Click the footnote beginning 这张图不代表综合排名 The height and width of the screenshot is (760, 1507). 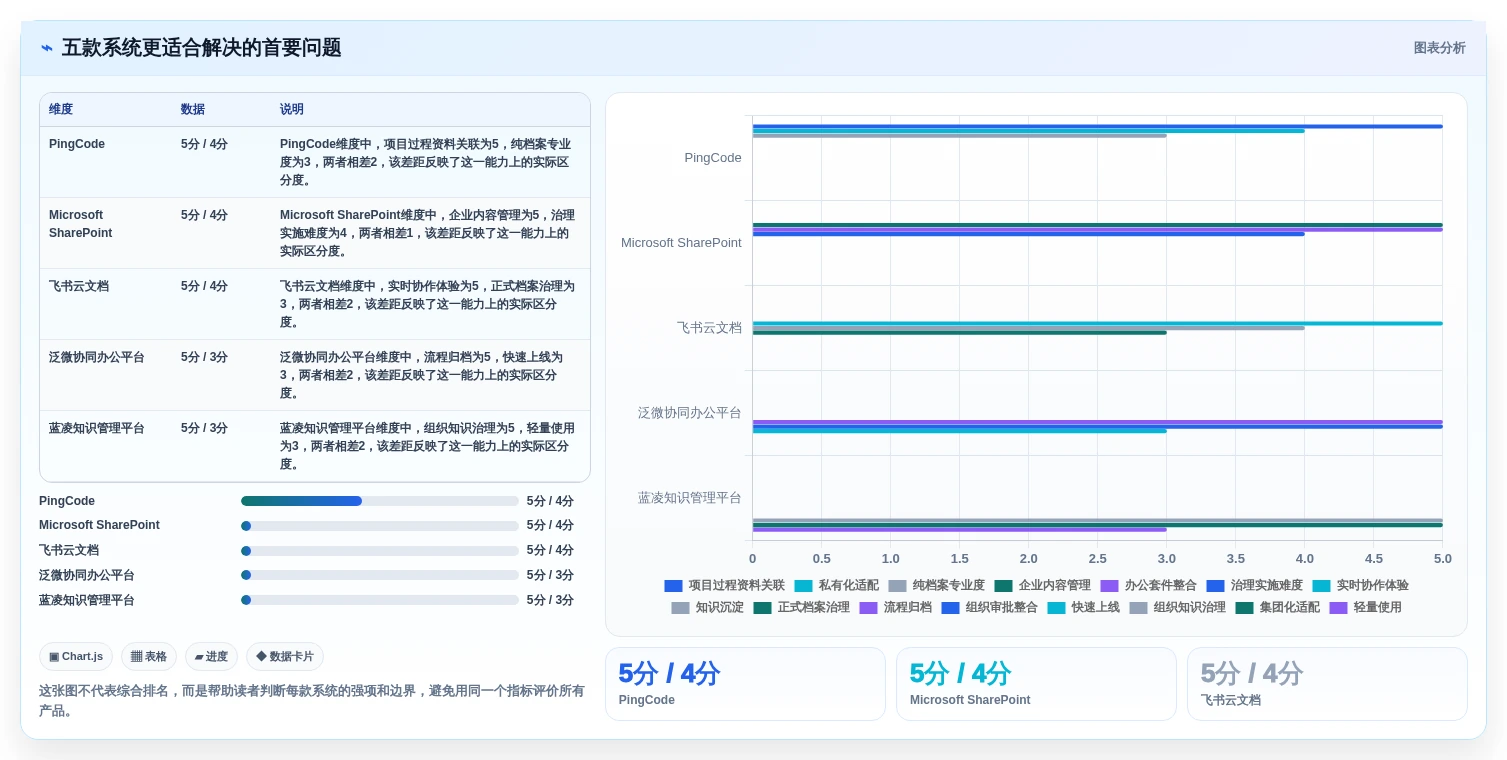coord(312,700)
